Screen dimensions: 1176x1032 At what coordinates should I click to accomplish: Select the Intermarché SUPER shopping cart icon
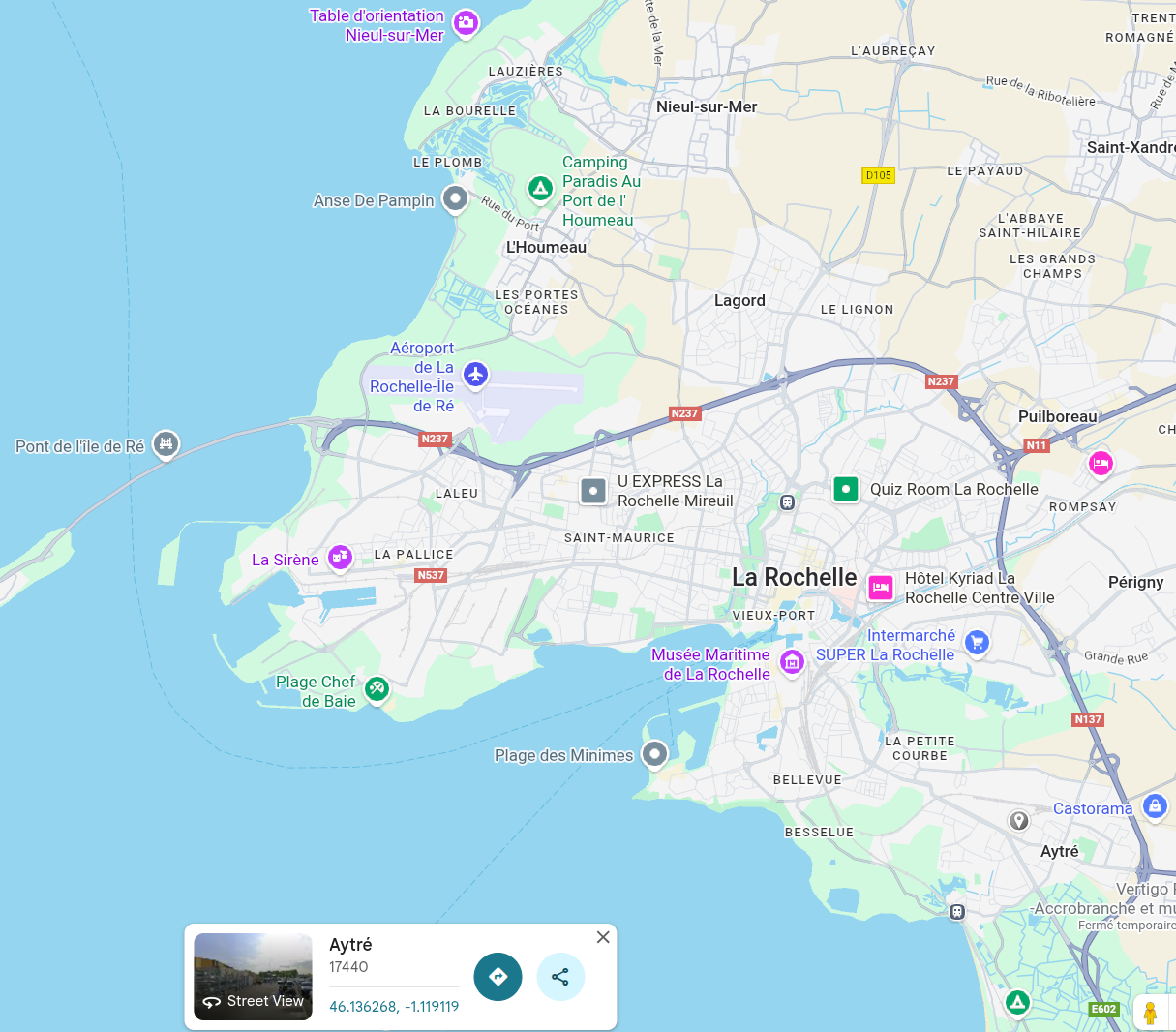point(977,642)
